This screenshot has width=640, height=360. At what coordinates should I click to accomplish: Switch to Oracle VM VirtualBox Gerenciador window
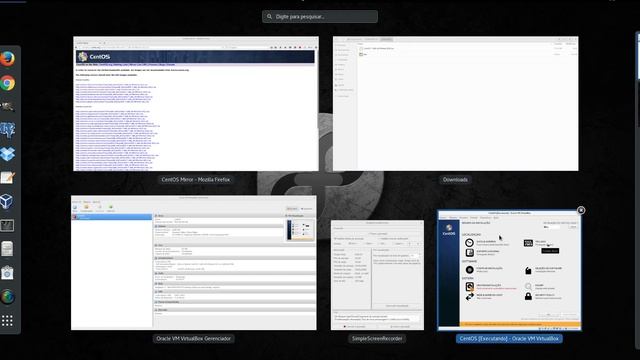(193, 263)
